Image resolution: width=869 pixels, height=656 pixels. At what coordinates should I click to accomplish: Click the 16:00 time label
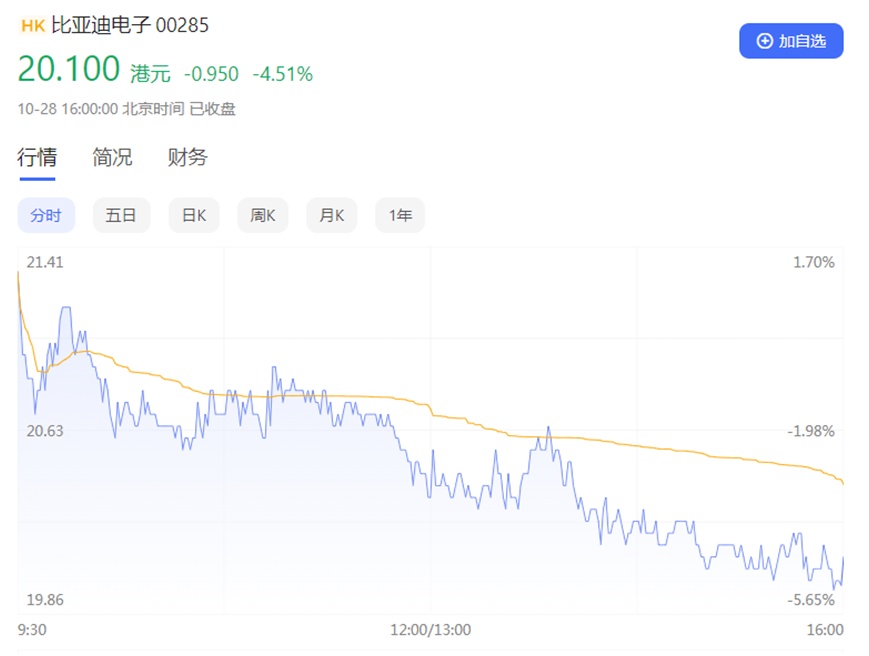825,630
